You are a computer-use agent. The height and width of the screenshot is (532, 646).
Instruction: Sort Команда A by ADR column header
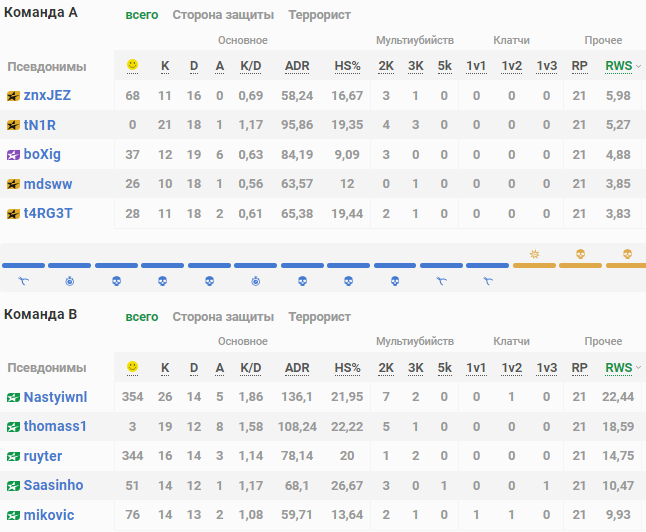point(297,66)
